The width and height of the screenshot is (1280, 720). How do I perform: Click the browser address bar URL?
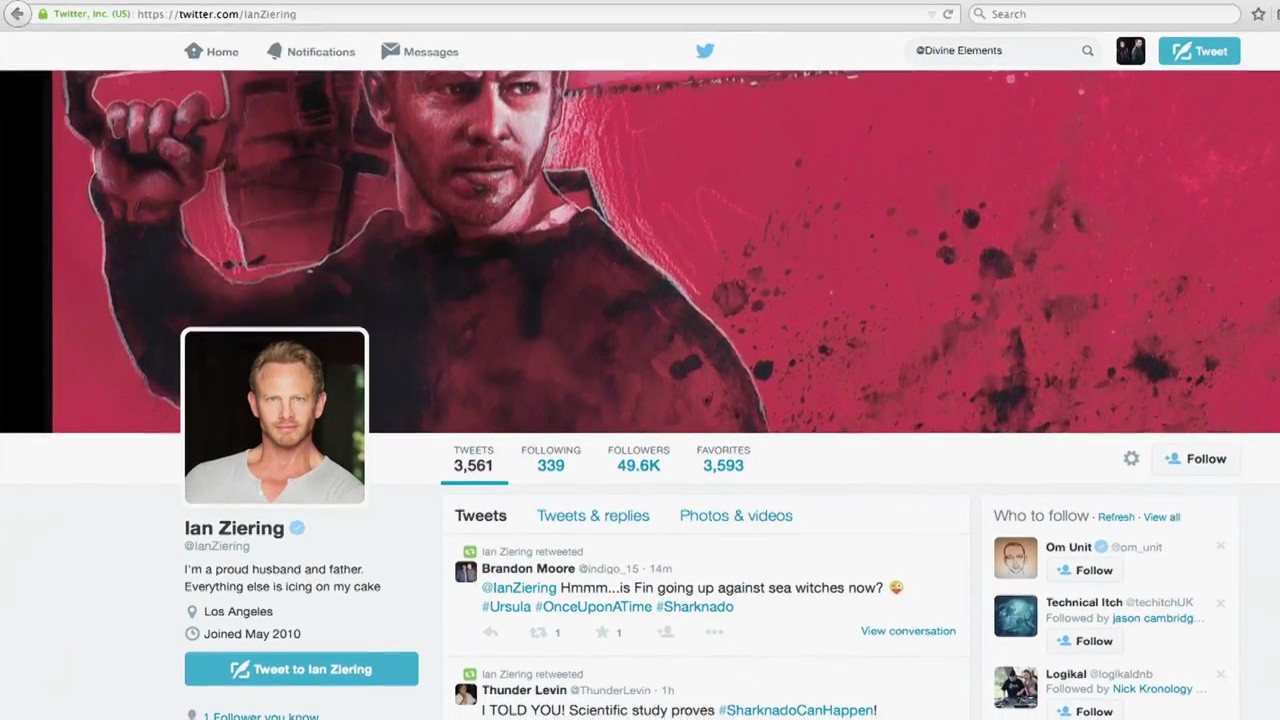[x=480, y=14]
